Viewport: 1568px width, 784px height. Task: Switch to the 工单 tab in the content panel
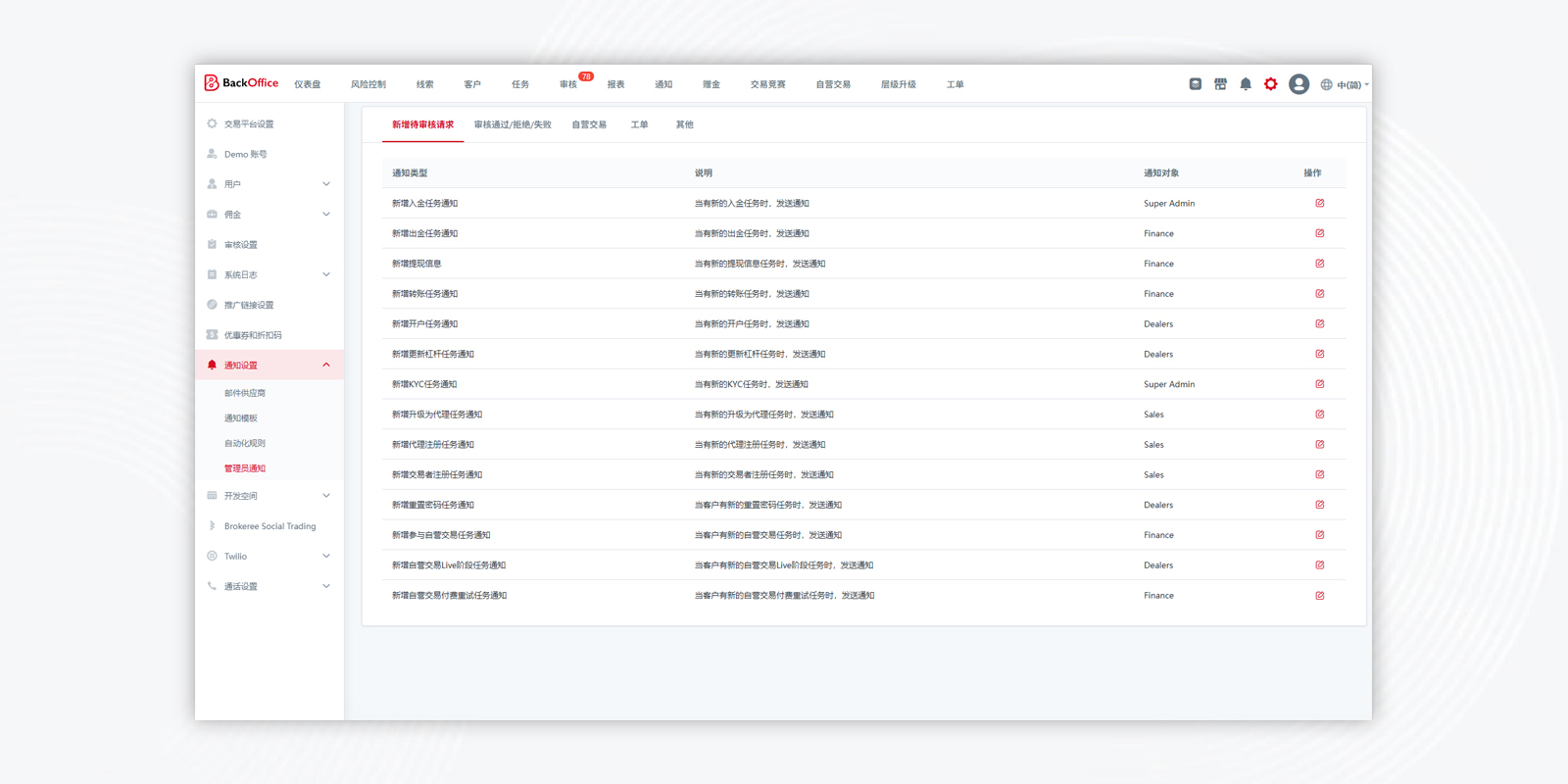pos(640,124)
